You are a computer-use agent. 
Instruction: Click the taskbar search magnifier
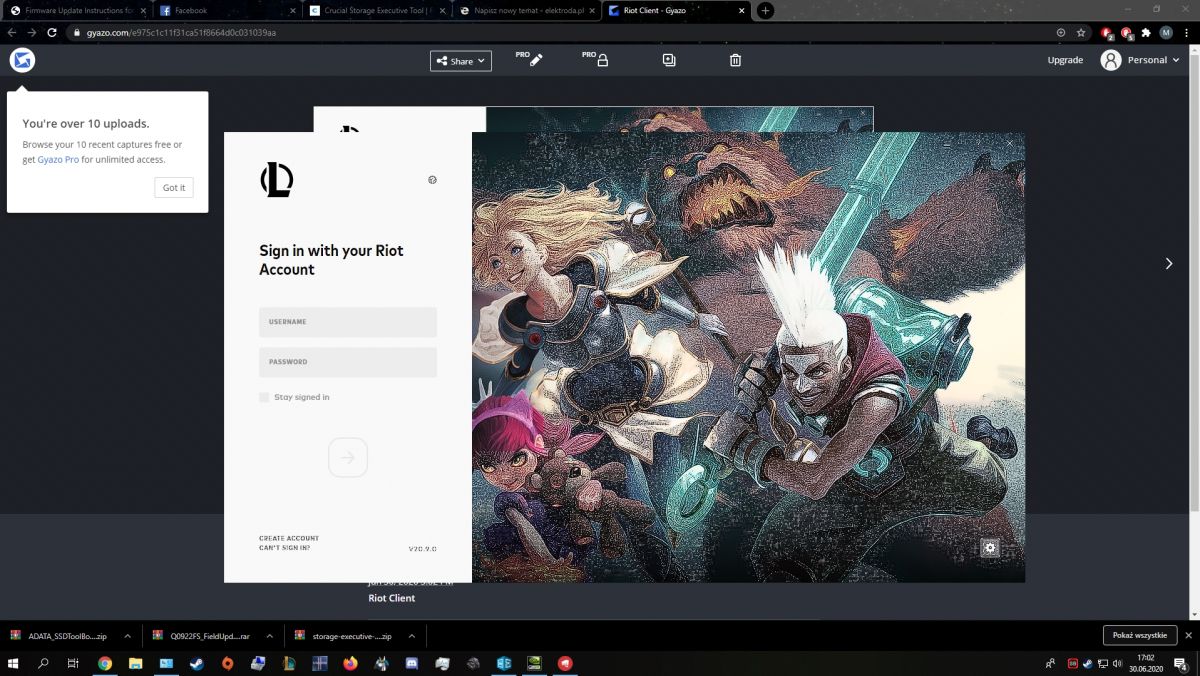[43, 663]
